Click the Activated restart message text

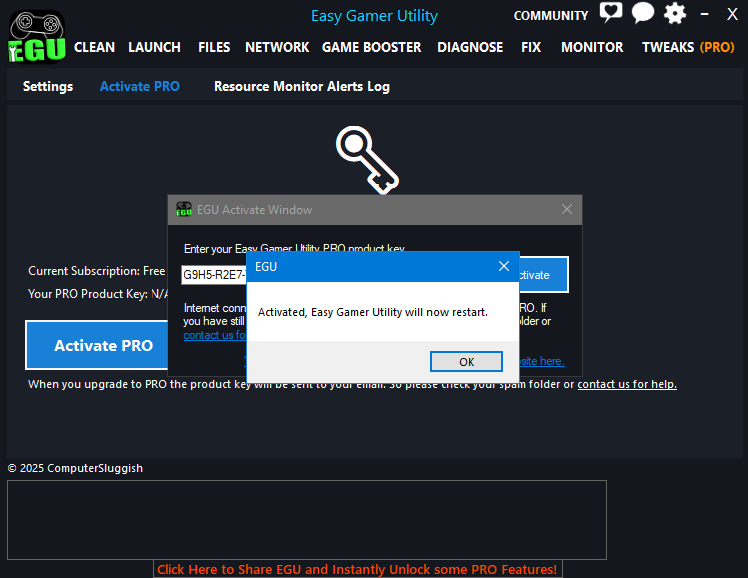point(373,312)
